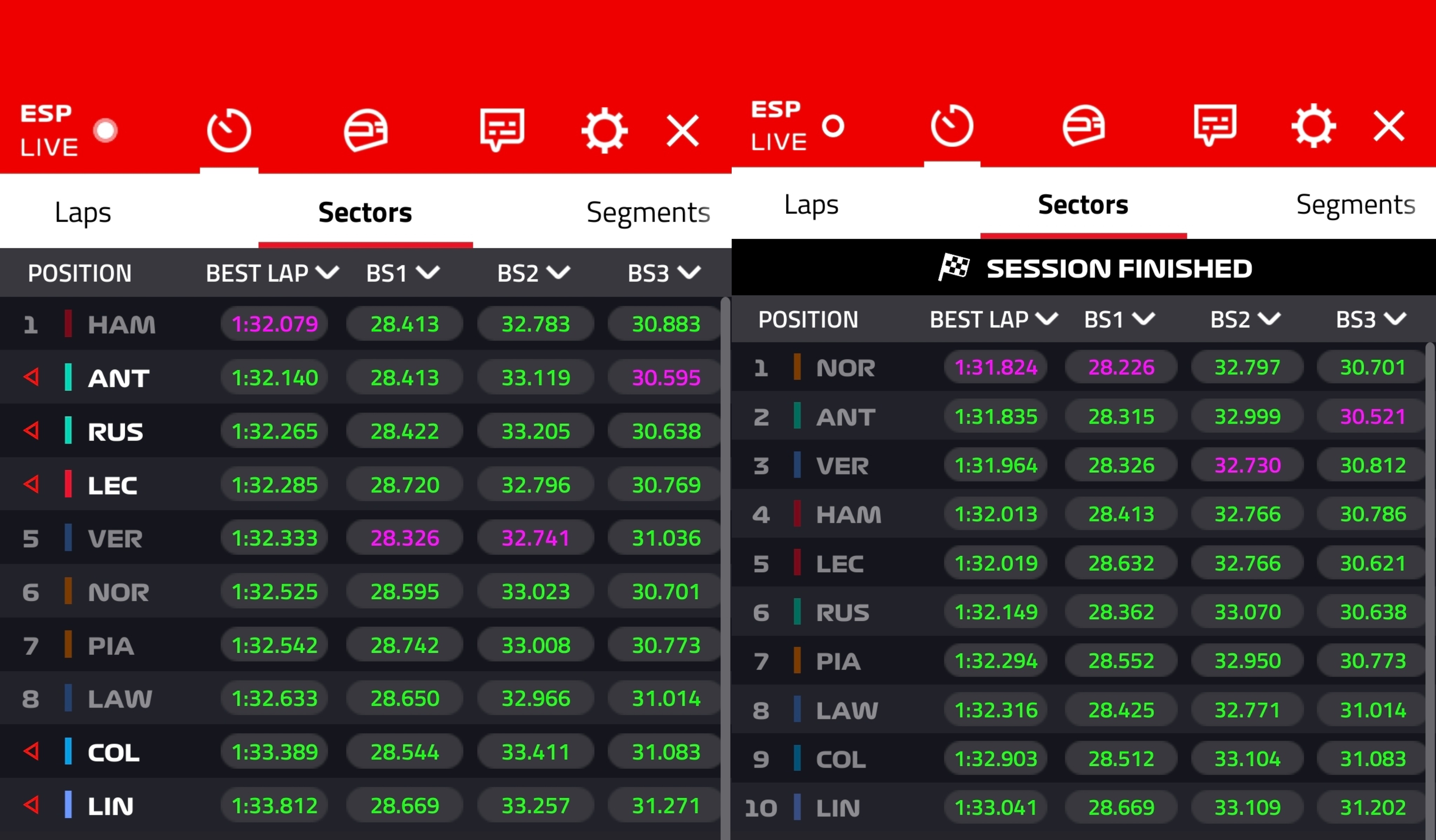
Task: Click best lap time 1:31.824
Action: pyautogui.click(x=996, y=367)
